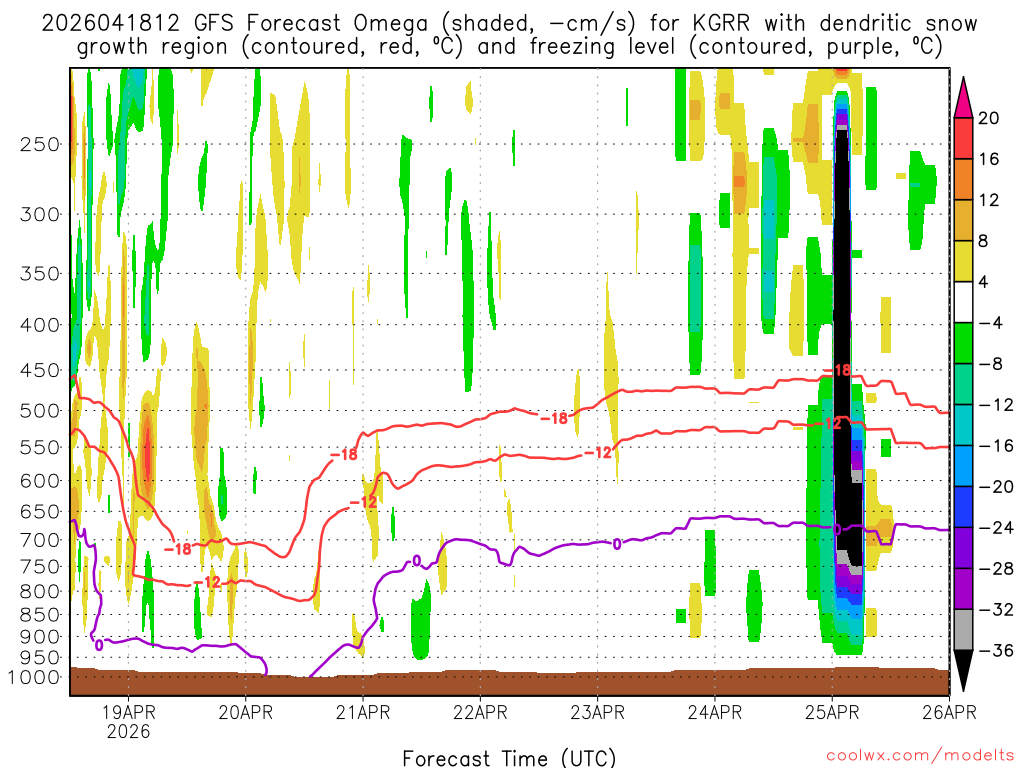
Task: Click the 950 pressure level label
Action: click(40, 658)
